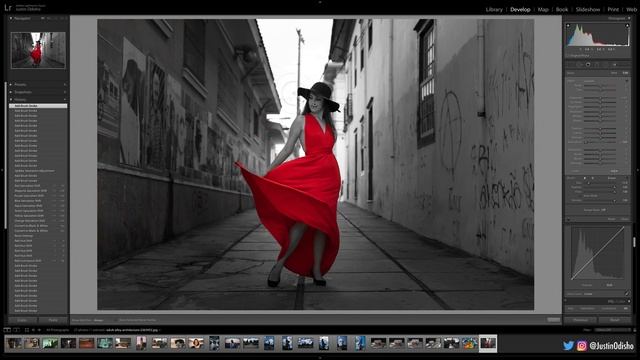Switch to the Develop module
Screen dimensions: 640x360
520,9
